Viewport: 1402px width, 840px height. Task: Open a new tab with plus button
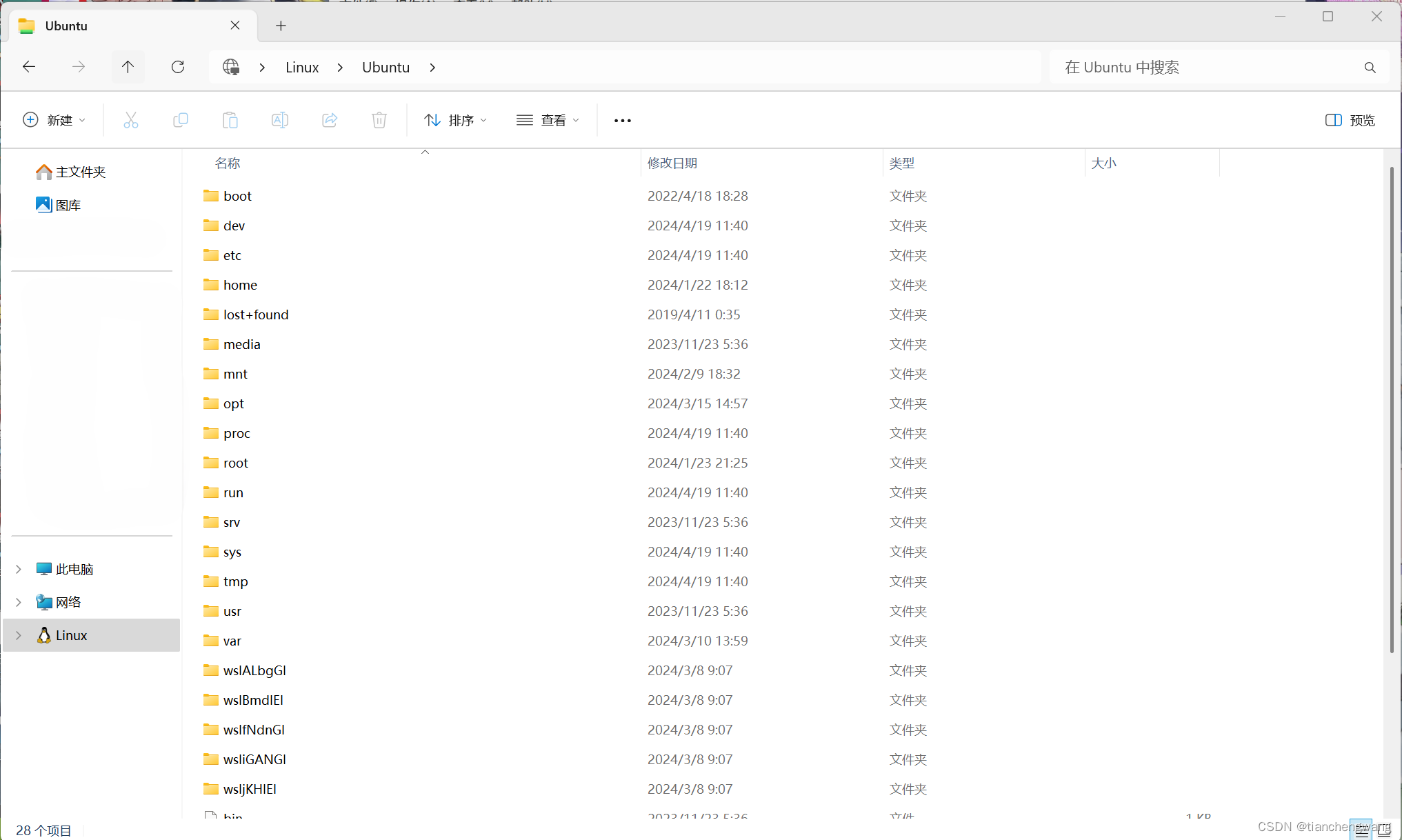point(281,26)
